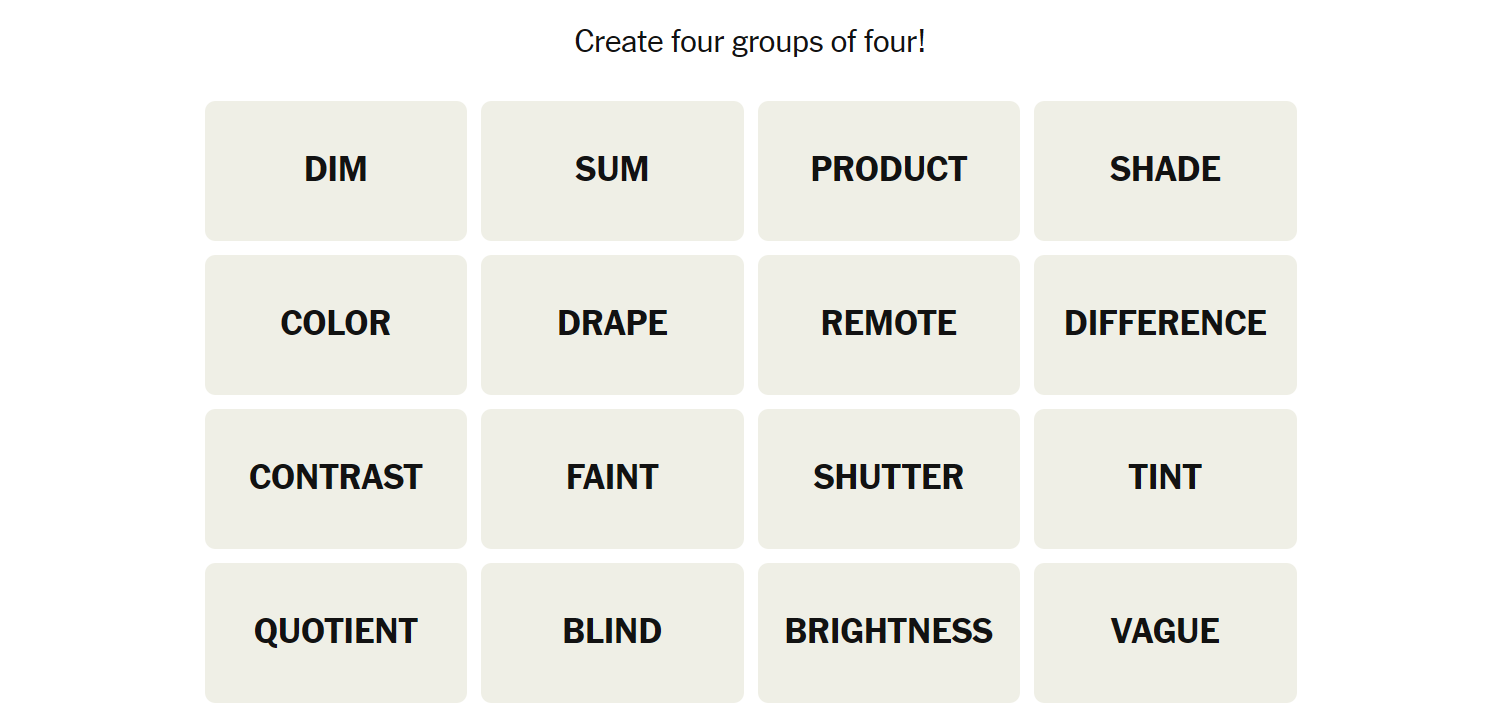
Task: Click the SHUTTER tile
Action: coord(889,478)
